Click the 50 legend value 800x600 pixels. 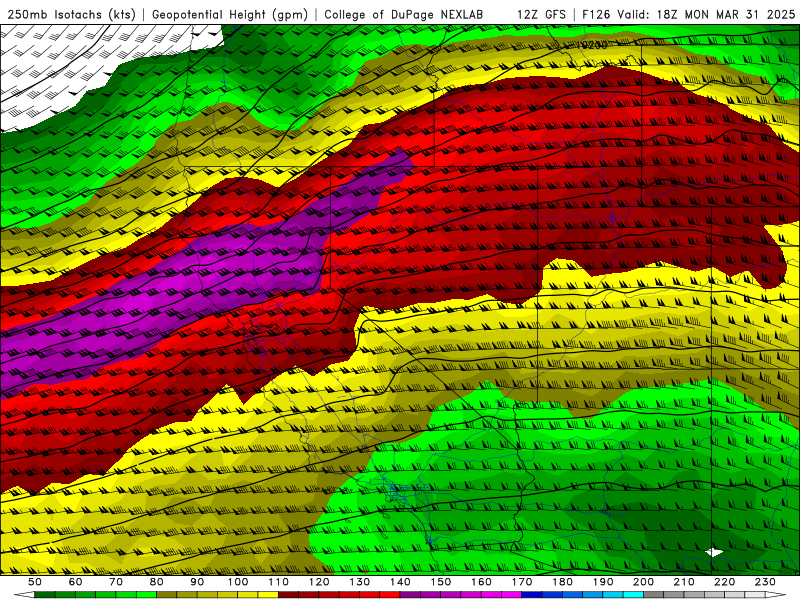tap(34, 582)
